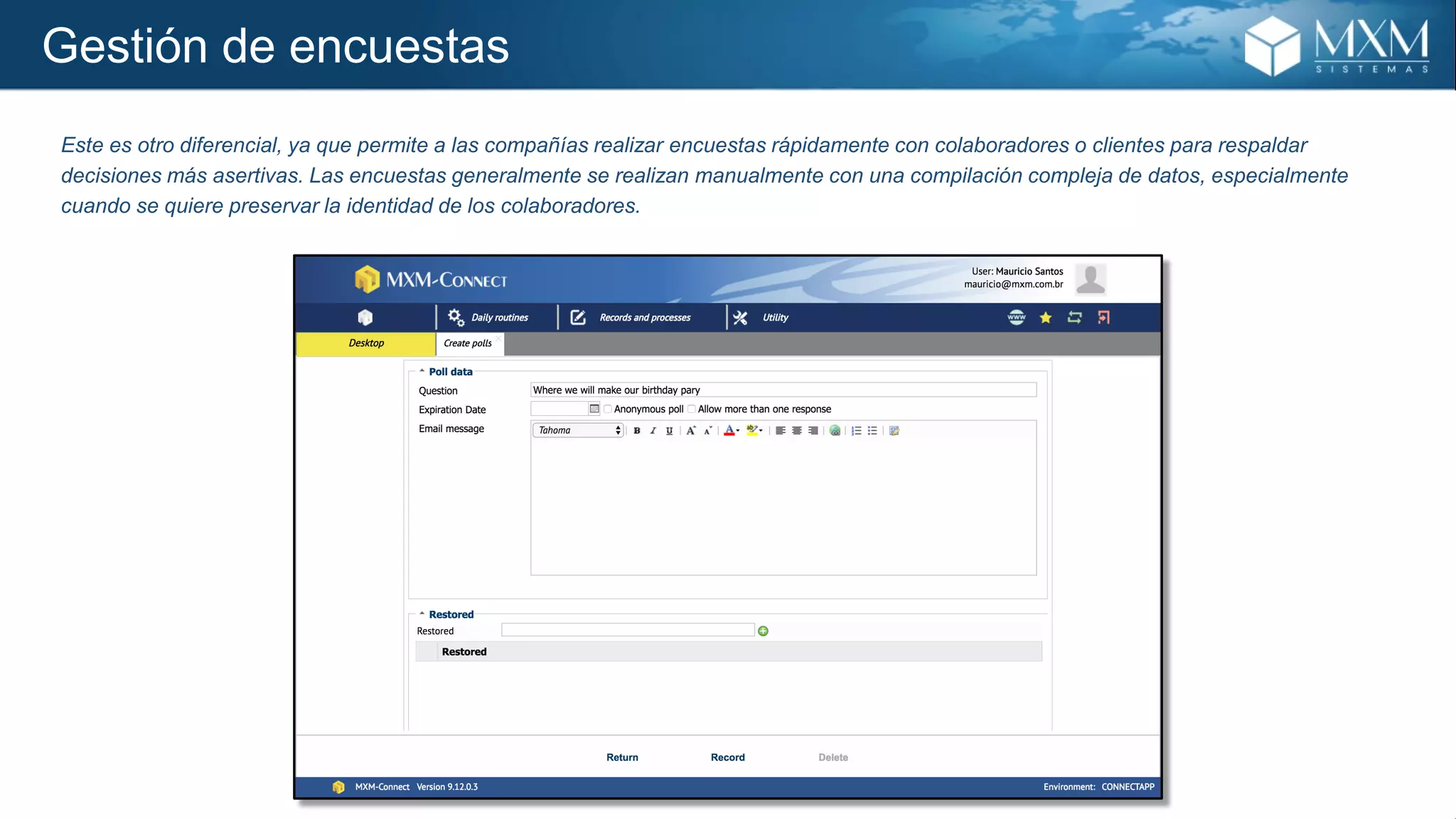
Task: Collapse the Poll data section
Action: [422, 371]
